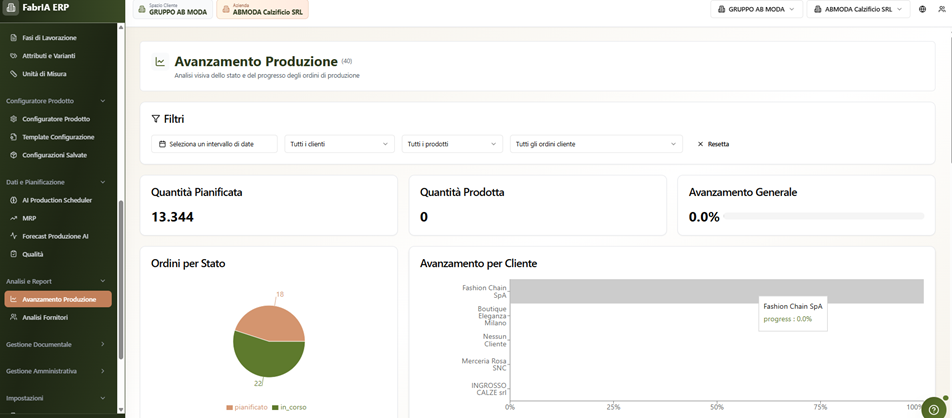Open the Tutti i prodotti dropdown
The width and height of the screenshot is (952, 418).
pyautogui.click(x=452, y=144)
